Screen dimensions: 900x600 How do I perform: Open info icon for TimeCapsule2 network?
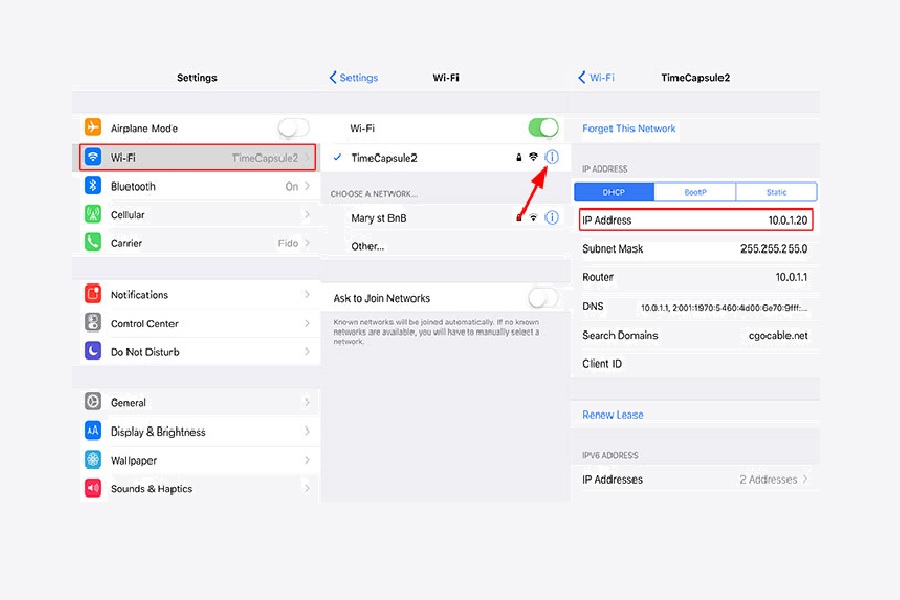551,157
